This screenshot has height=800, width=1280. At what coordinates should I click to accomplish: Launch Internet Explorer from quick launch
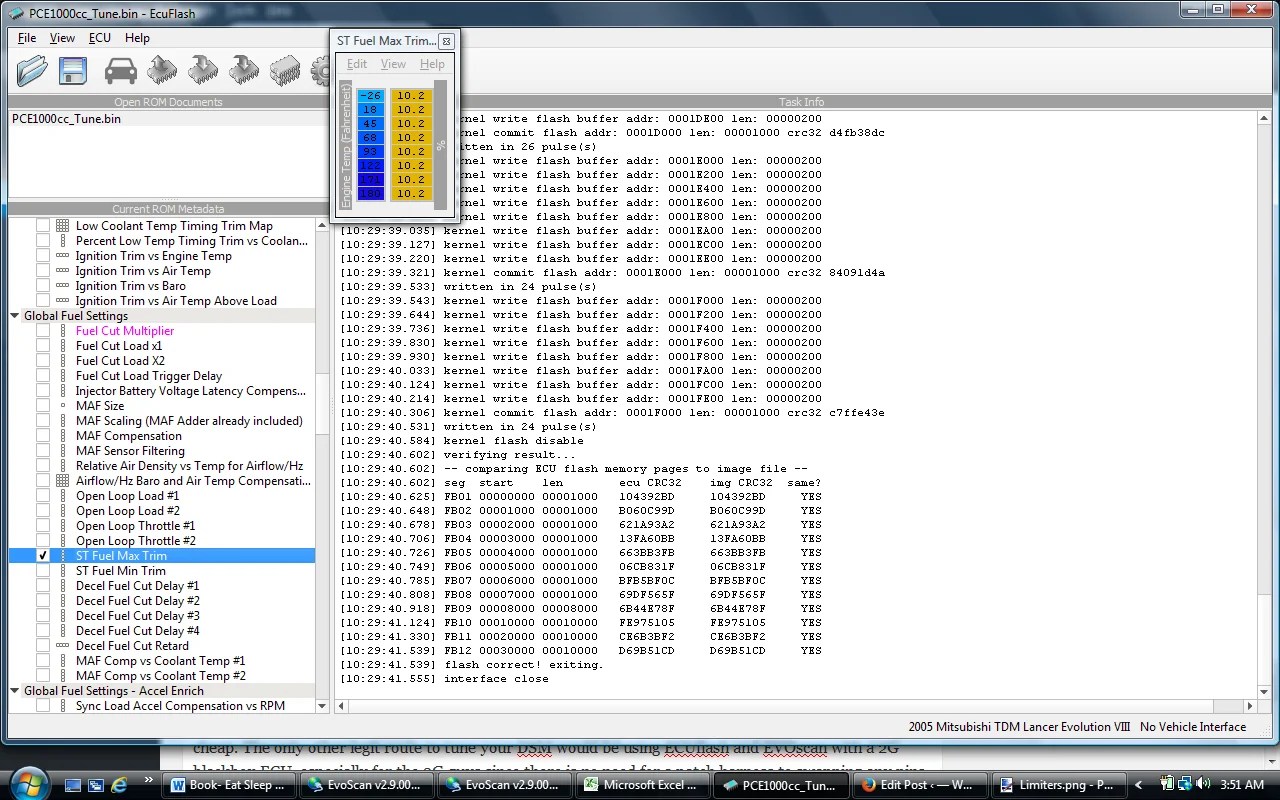tap(119, 785)
